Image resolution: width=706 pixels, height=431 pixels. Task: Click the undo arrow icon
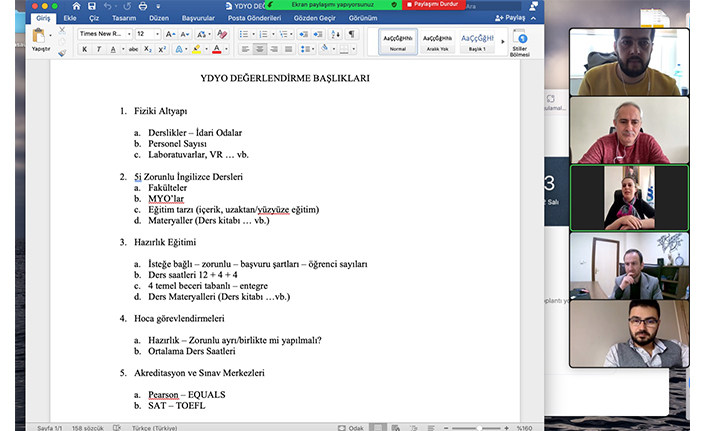click(104, 6)
